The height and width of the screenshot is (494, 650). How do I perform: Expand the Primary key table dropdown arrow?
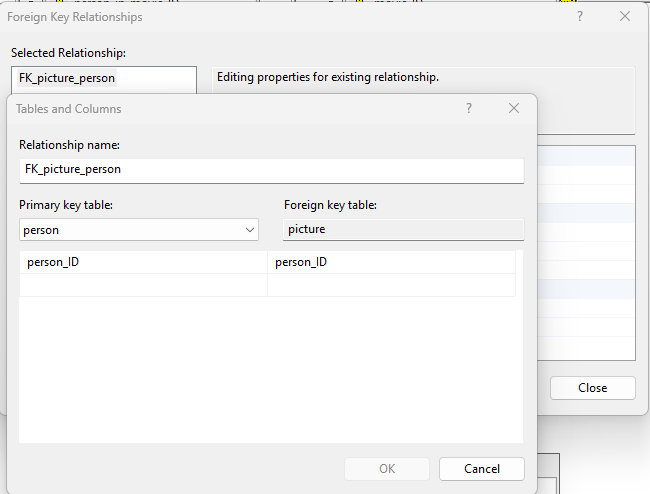click(x=250, y=230)
